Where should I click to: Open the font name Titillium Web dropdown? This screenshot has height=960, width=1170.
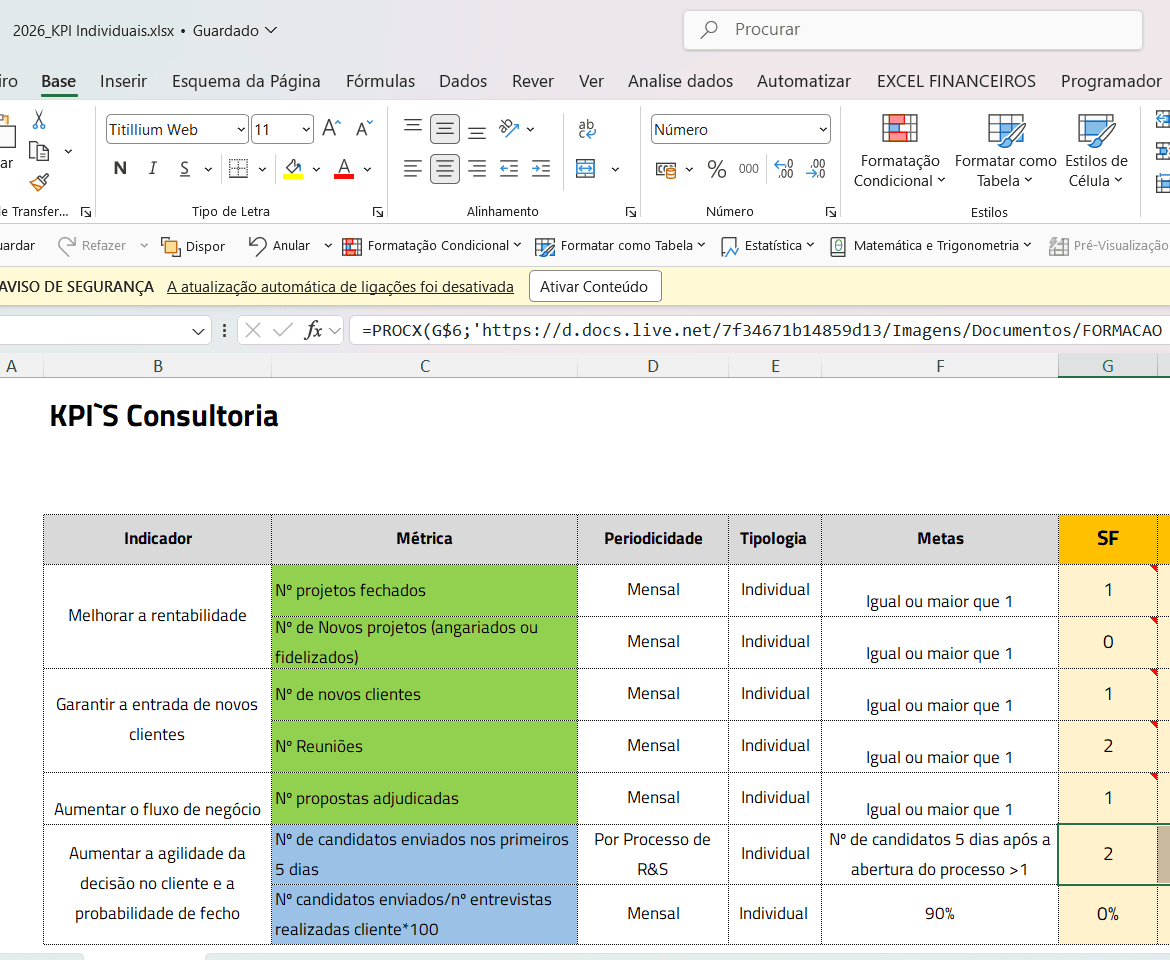[x=241, y=130]
